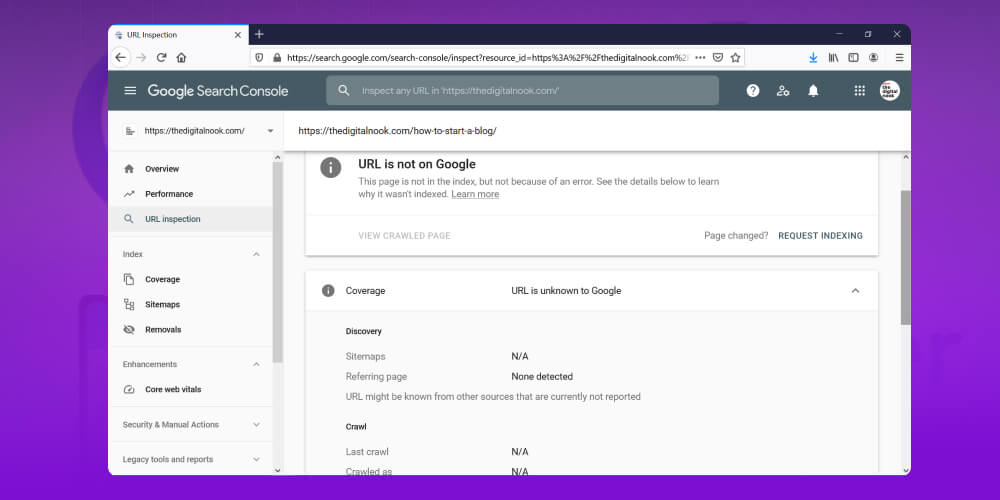The width and height of the screenshot is (1000, 500).
Task: Open the Google apps grid
Action: (860, 91)
